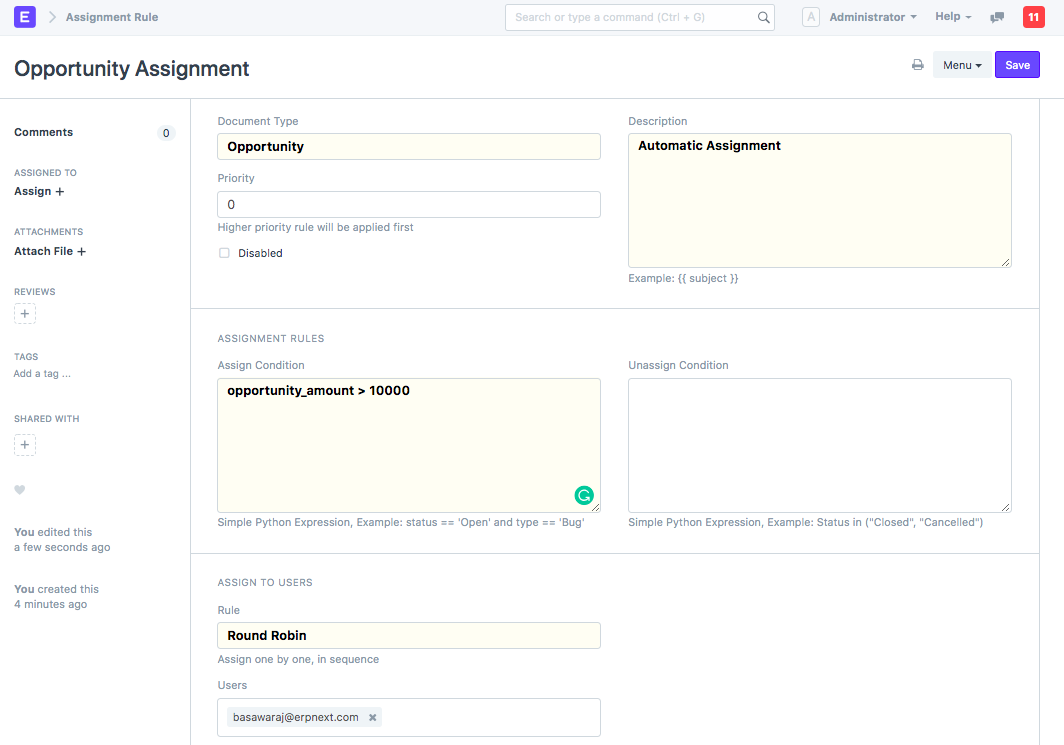The image size is (1064, 745).
Task: Like document with heart icon
Action: (x=20, y=490)
